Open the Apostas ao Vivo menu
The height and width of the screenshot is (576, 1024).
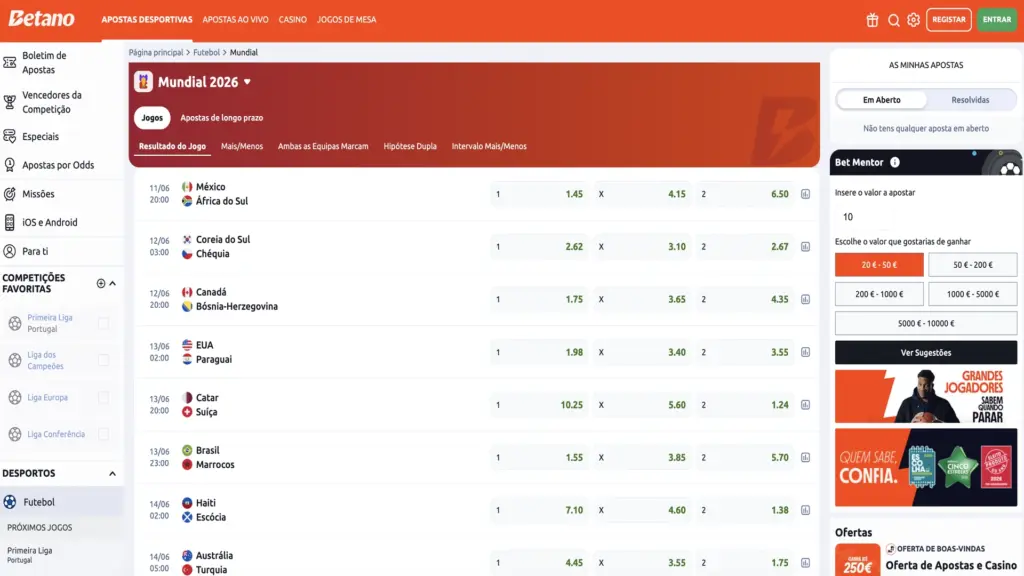(x=235, y=20)
